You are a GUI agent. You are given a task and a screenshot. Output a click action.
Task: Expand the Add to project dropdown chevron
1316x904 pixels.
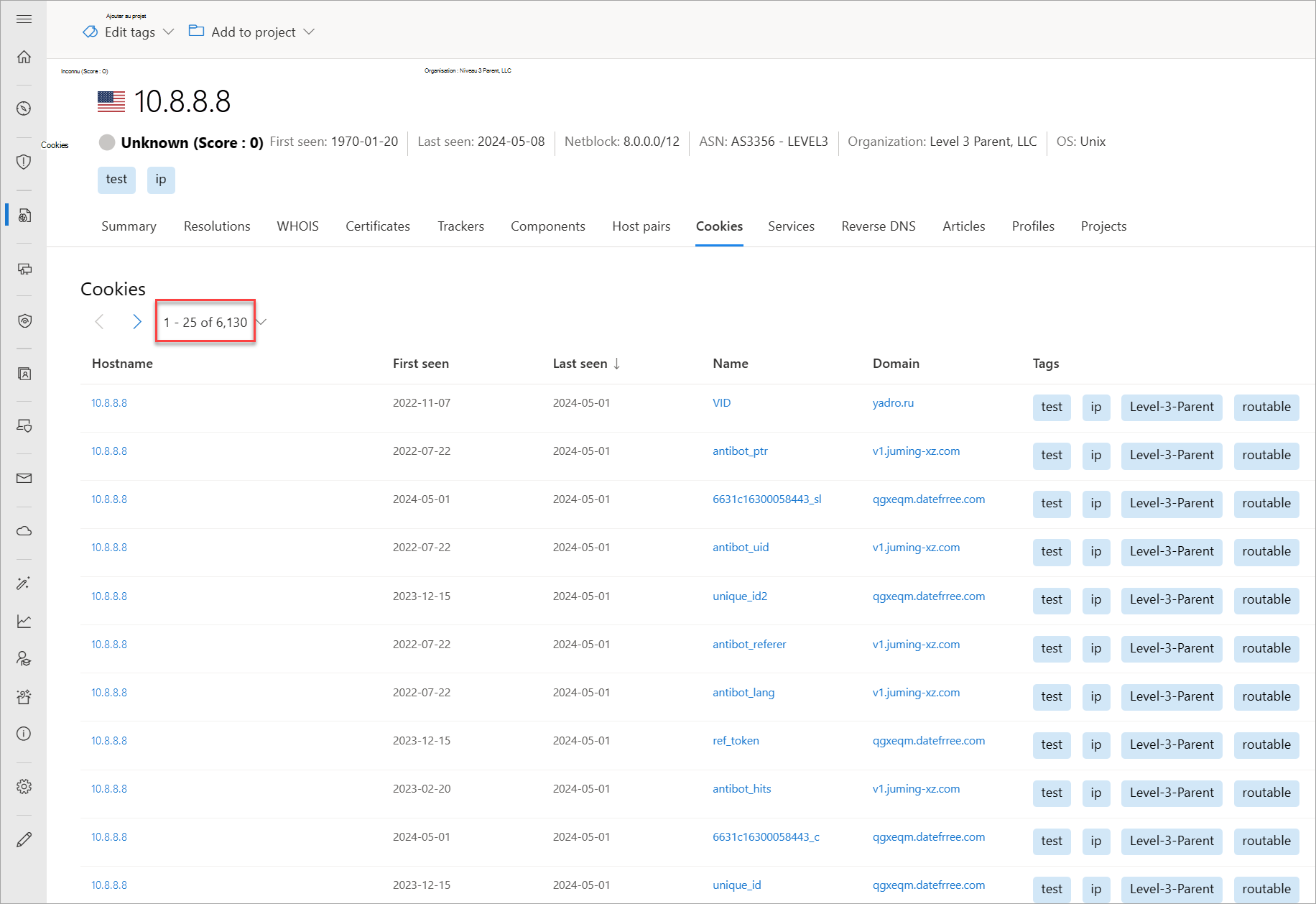(309, 32)
